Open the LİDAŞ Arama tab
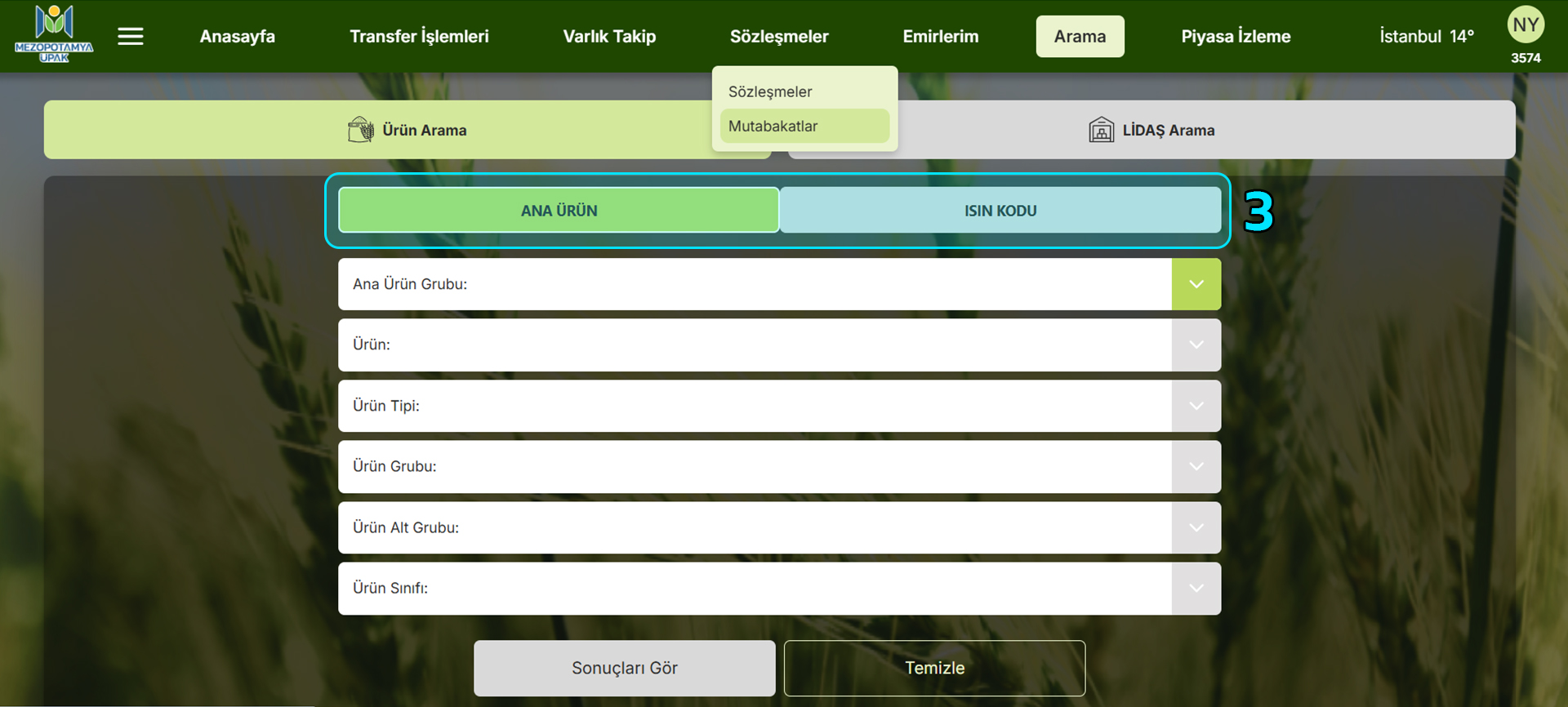 (1168, 131)
